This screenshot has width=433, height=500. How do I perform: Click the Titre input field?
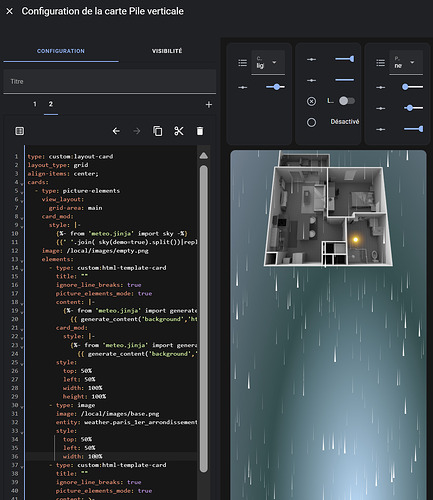[x=110, y=81]
